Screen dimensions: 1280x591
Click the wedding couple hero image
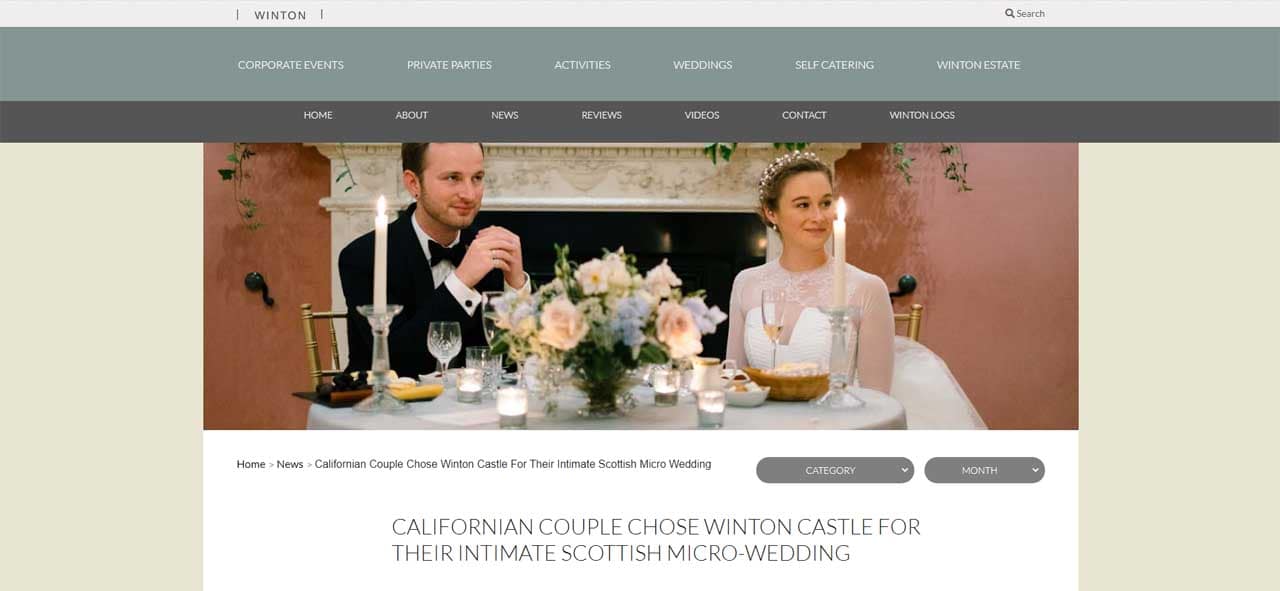(640, 286)
